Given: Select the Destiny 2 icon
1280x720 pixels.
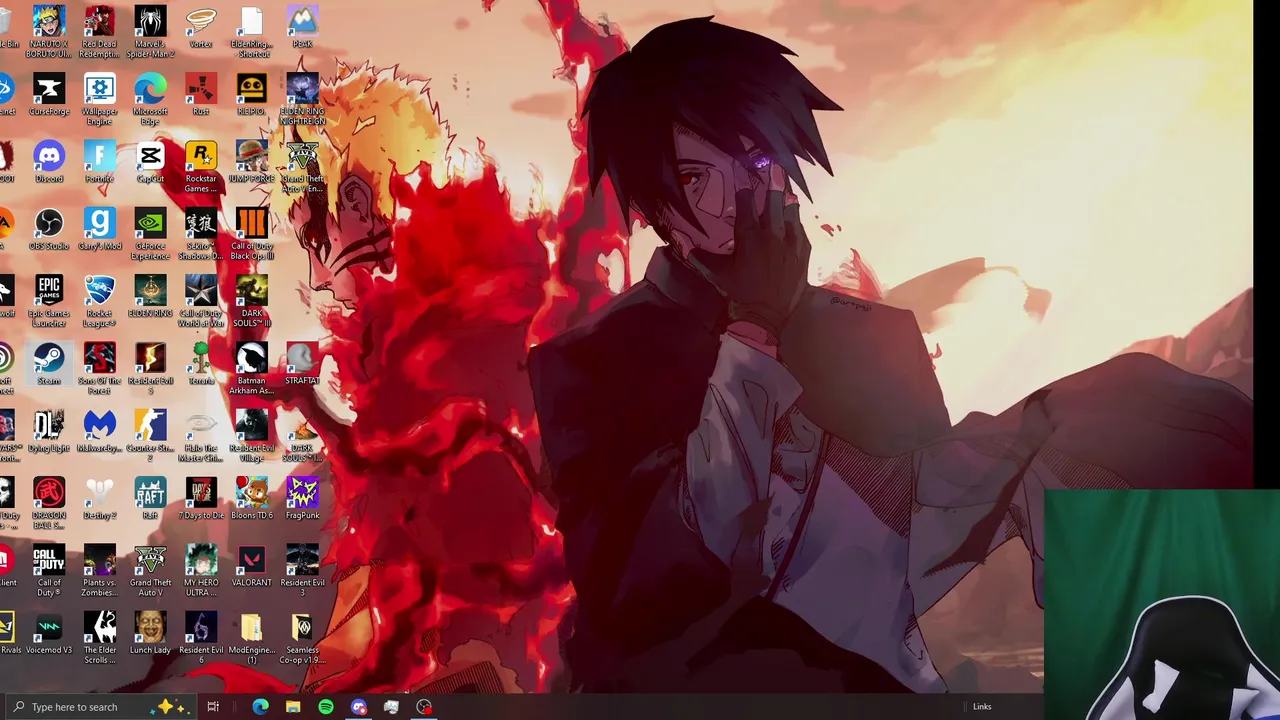Looking at the screenshot, I should pyautogui.click(x=99, y=498).
